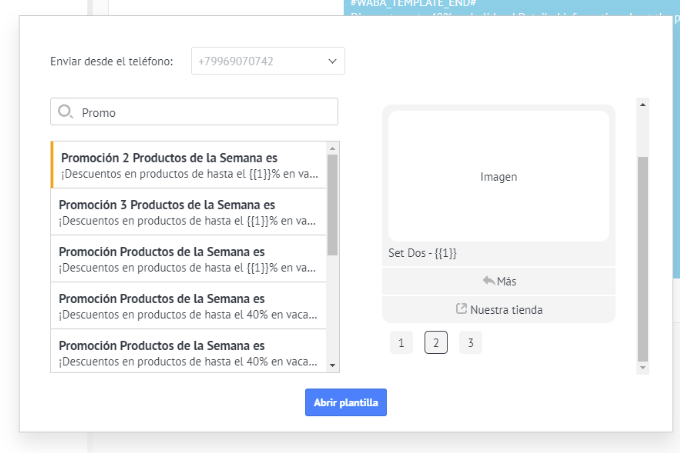Open the phone number dropdown chevron
Screen dimensions: 680x453
332,61
